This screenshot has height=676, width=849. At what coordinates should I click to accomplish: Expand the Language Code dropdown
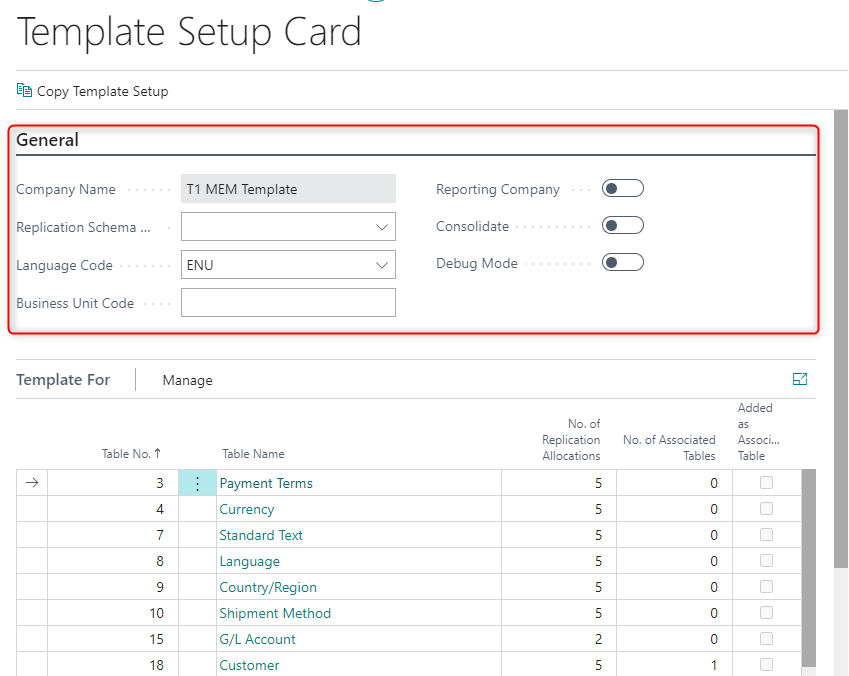coord(383,264)
